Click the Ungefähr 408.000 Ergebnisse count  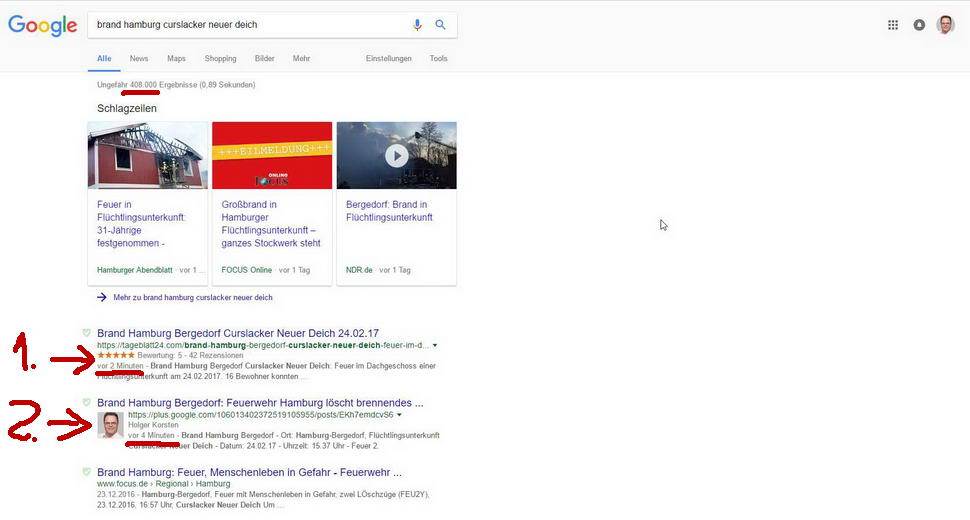point(176,85)
